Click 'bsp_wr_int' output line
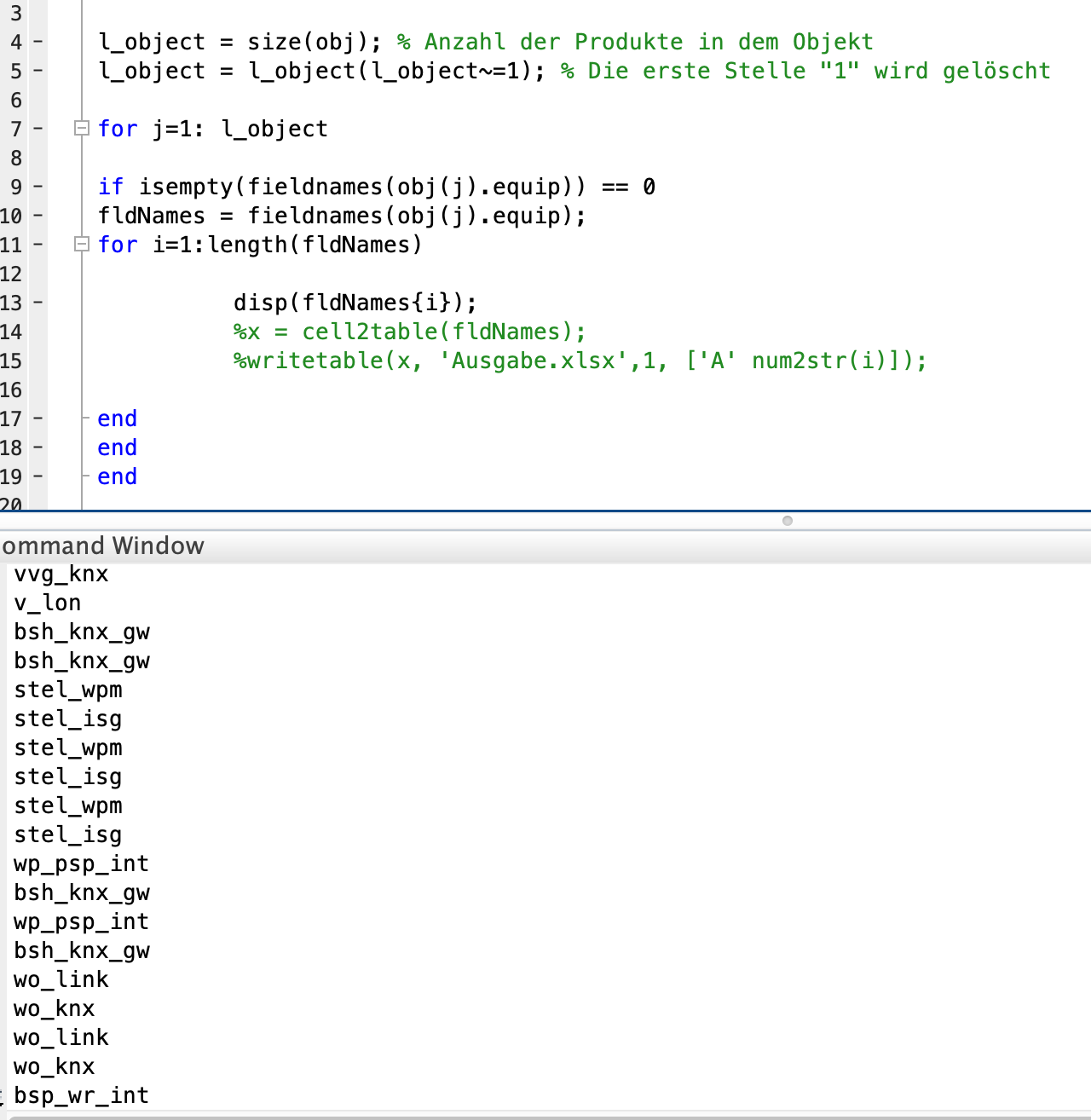Image resolution: width=1091 pixels, height=1120 pixels. (x=81, y=1095)
